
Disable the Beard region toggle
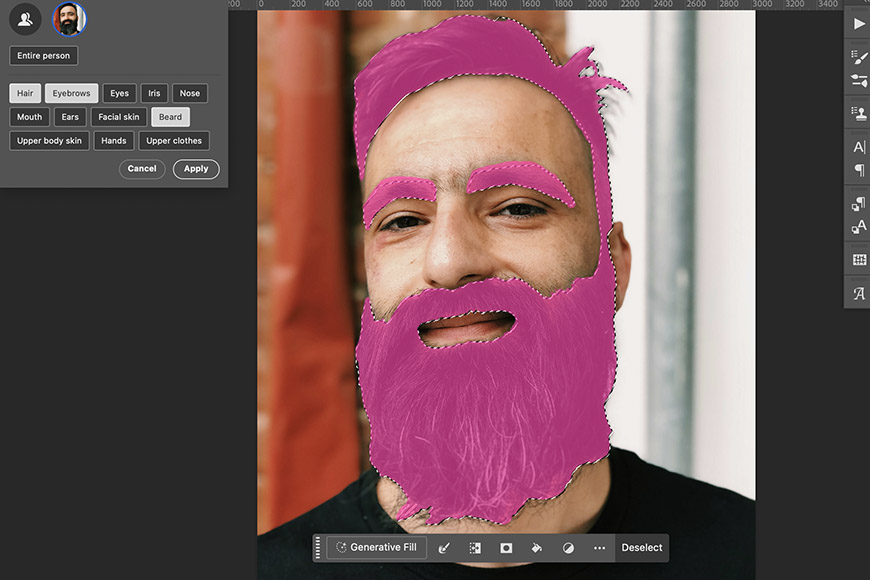[170, 117]
